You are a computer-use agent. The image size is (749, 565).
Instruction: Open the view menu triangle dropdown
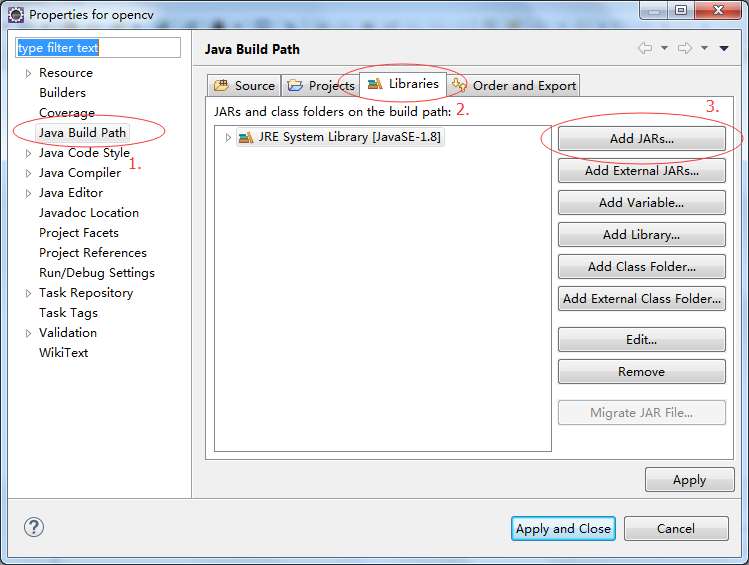point(724,48)
